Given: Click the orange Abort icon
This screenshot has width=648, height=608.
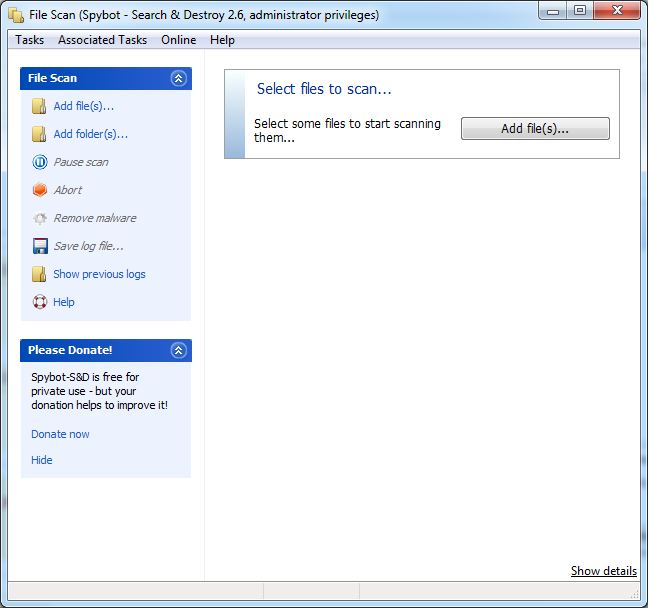Looking at the screenshot, I should 40,190.
